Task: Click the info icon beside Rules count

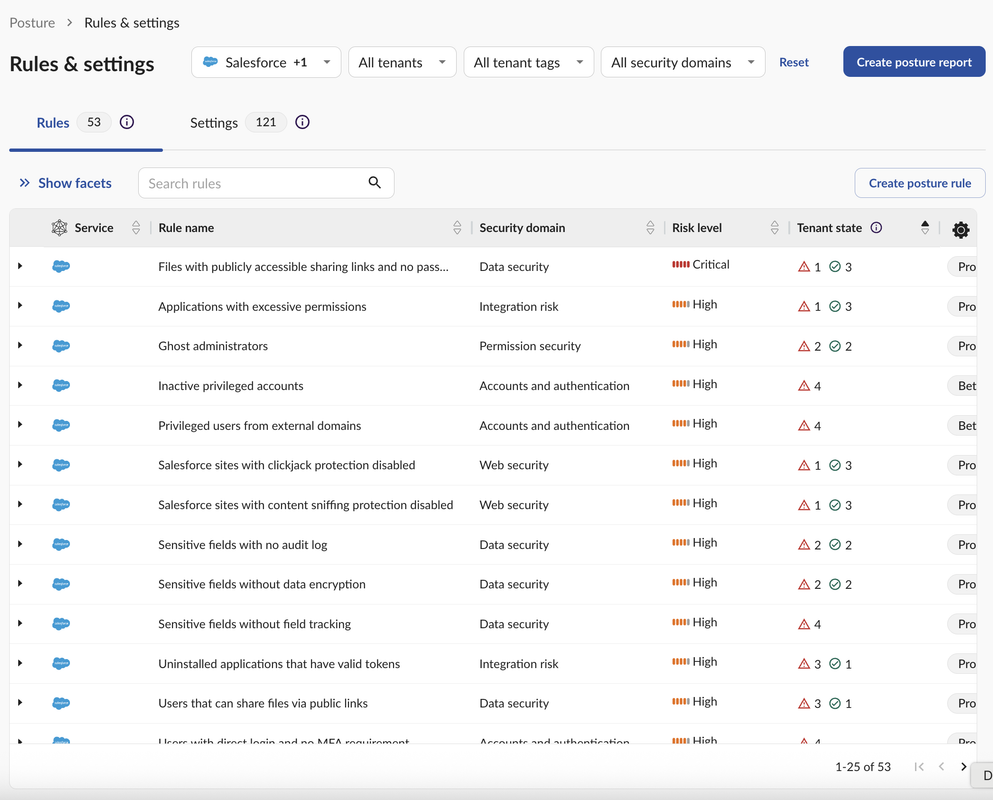Action: click(x=127, y=122)
